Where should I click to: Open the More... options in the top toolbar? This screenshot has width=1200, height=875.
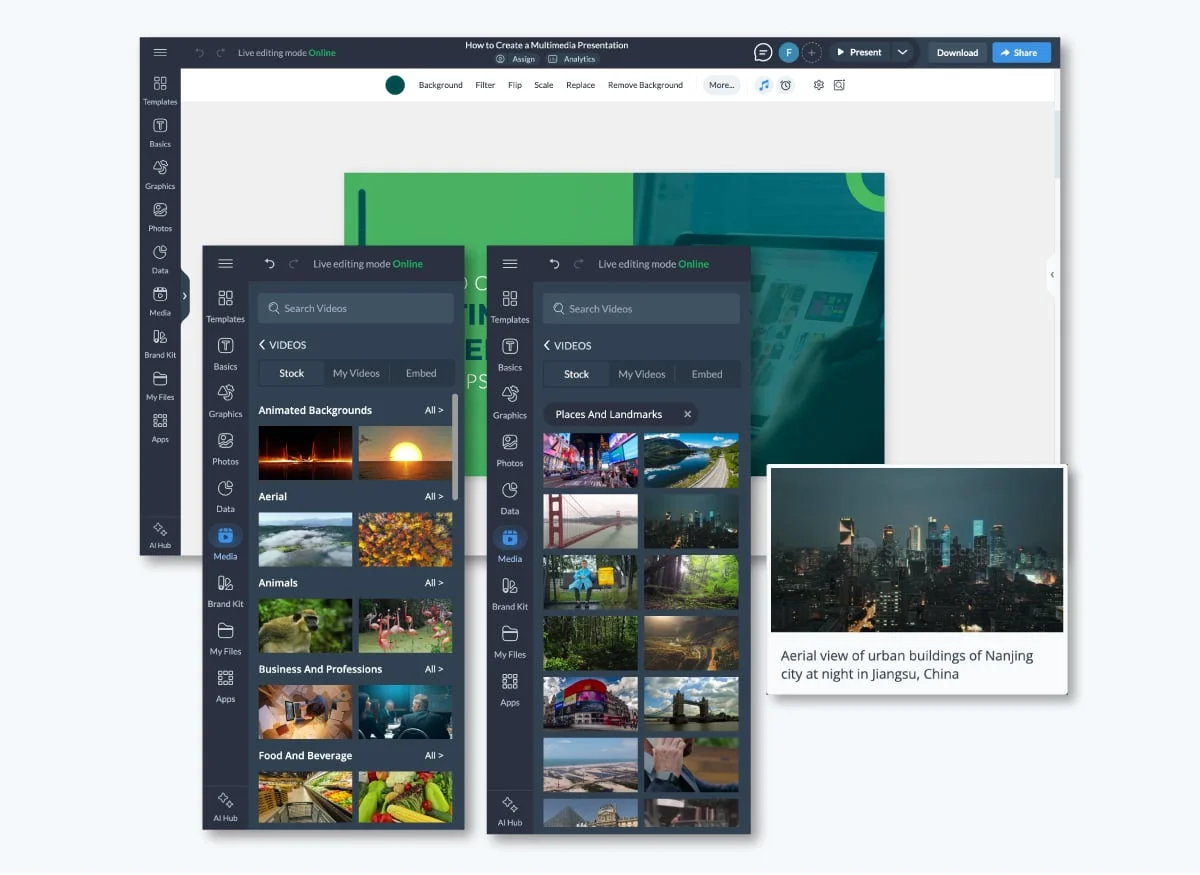coord(721,85)
